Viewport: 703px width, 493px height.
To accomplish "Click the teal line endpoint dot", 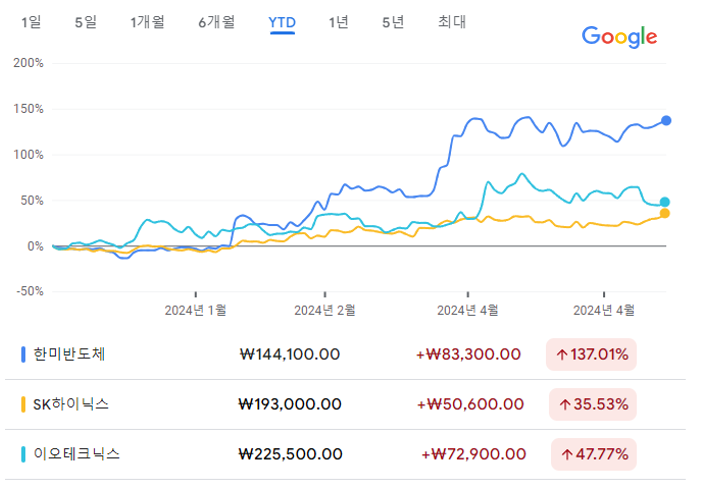I will pos(664,202).
